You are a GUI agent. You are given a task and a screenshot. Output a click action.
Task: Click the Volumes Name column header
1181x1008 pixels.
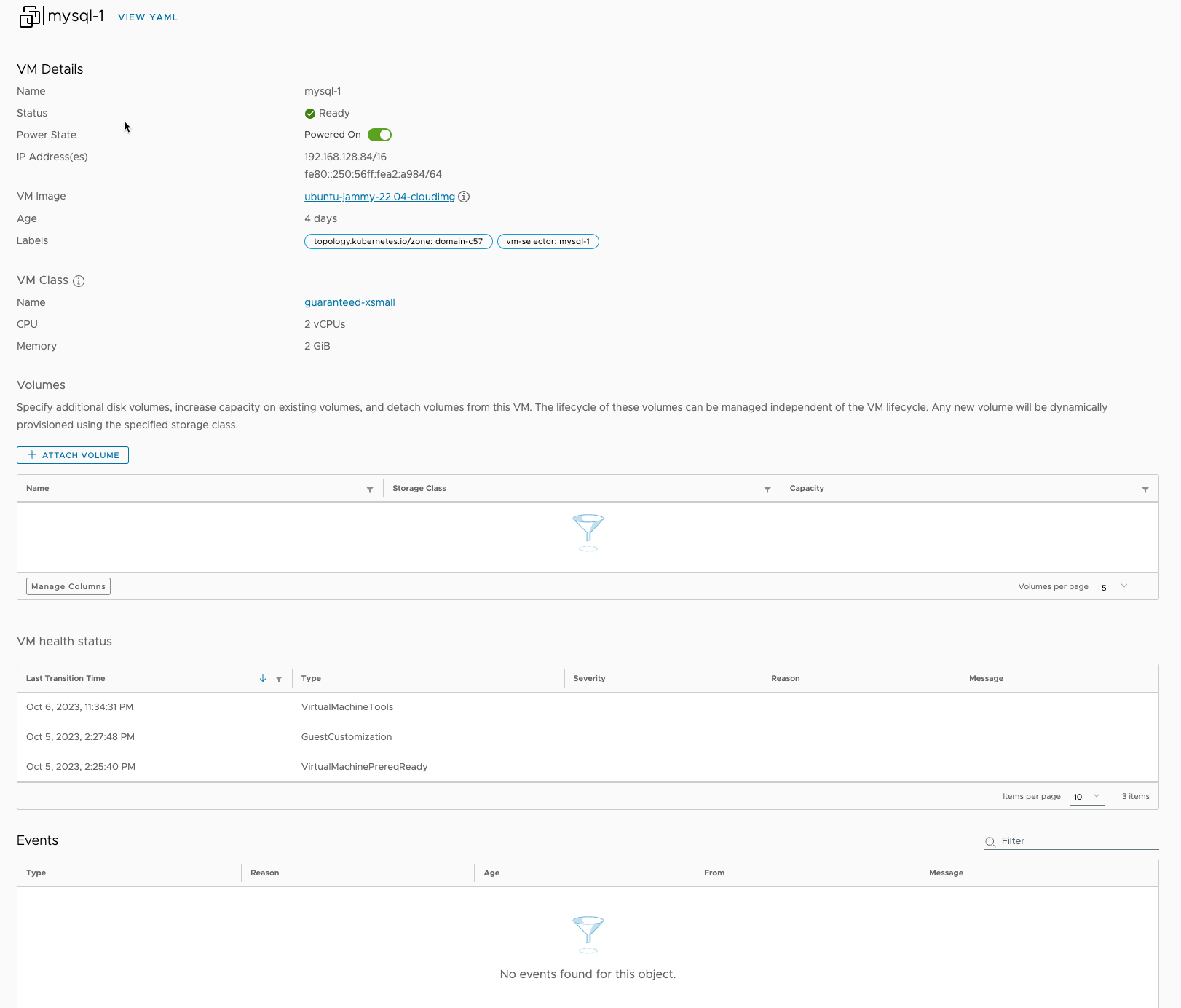tap(38, 488)
